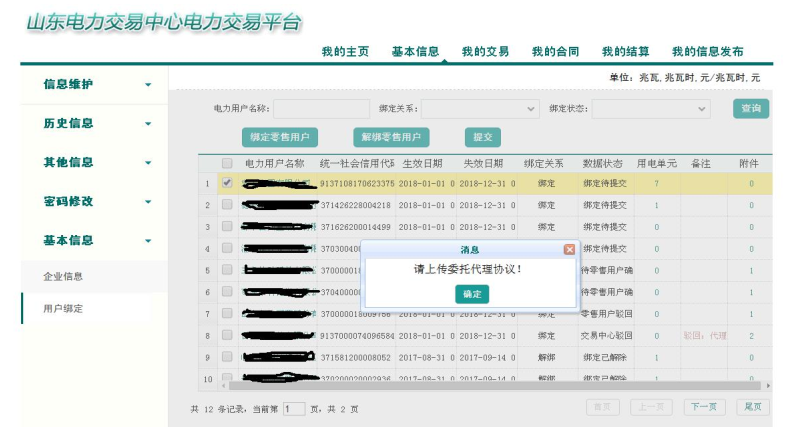796x441 pixels.
Task: Click the 电力用户名称 input field
Action: (x=321, y=109)
